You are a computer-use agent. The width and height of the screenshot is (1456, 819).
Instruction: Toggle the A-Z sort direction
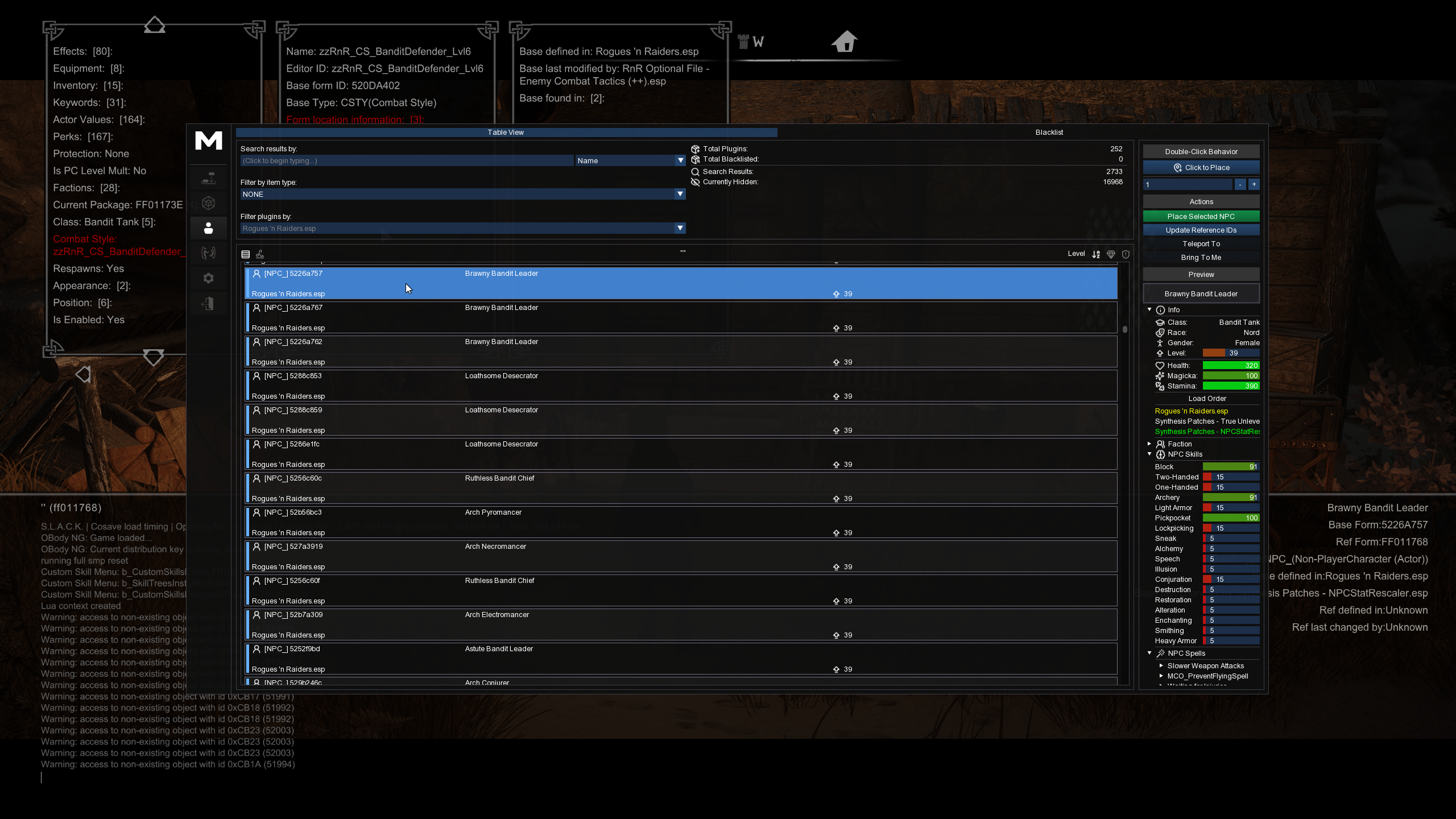click(1096, 254)
